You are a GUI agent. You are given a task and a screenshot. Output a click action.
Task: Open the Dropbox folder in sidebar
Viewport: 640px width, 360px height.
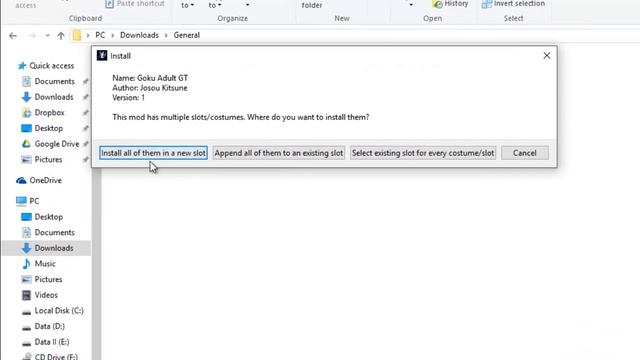(49, 112)
